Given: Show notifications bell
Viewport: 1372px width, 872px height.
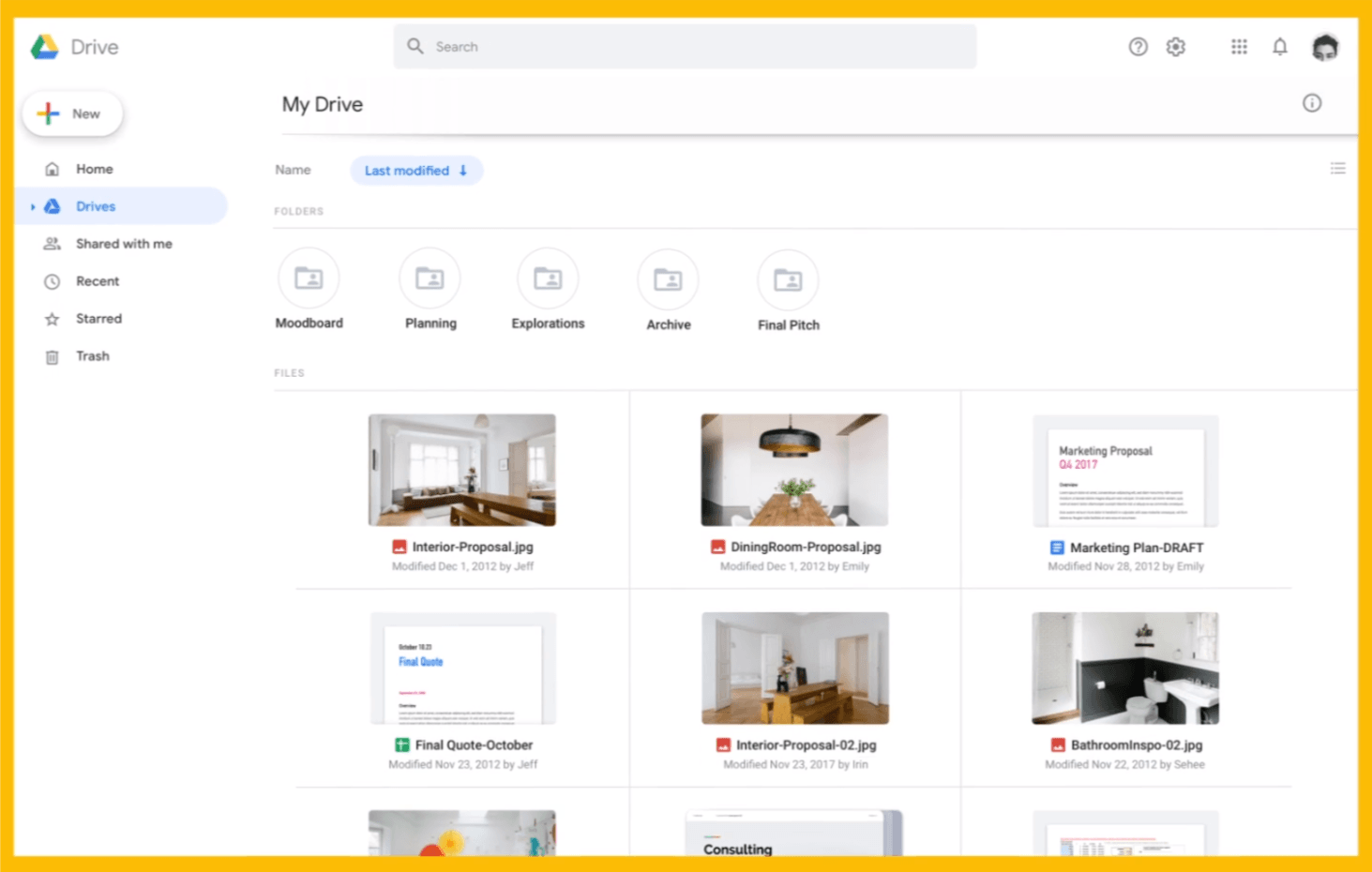Looking at the screenshot, I should [x=1280, y=47].
